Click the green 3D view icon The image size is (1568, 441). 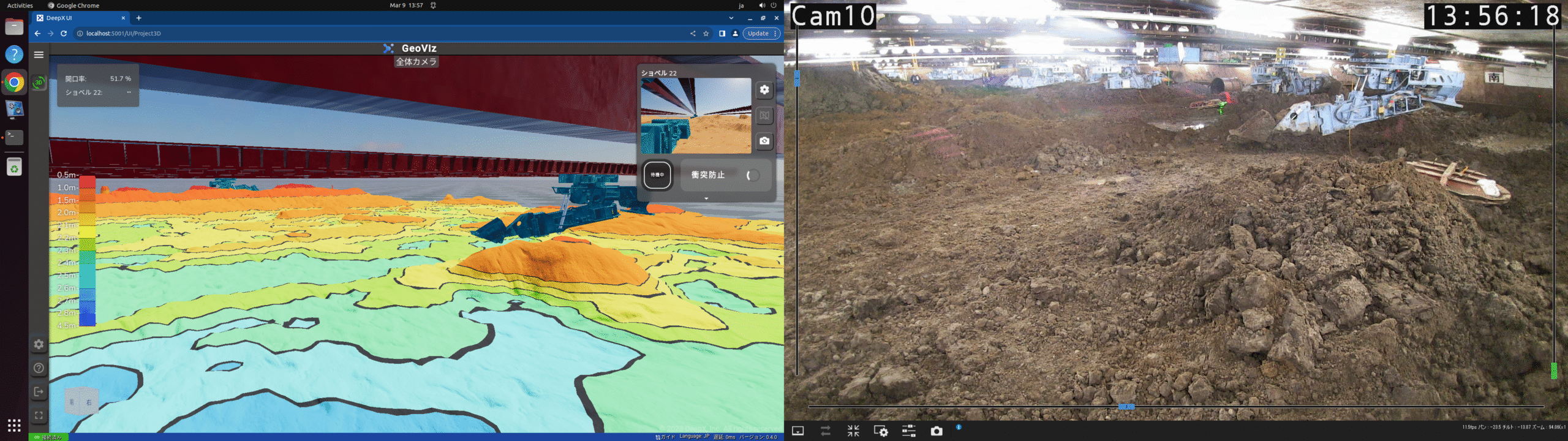(39, 82)
